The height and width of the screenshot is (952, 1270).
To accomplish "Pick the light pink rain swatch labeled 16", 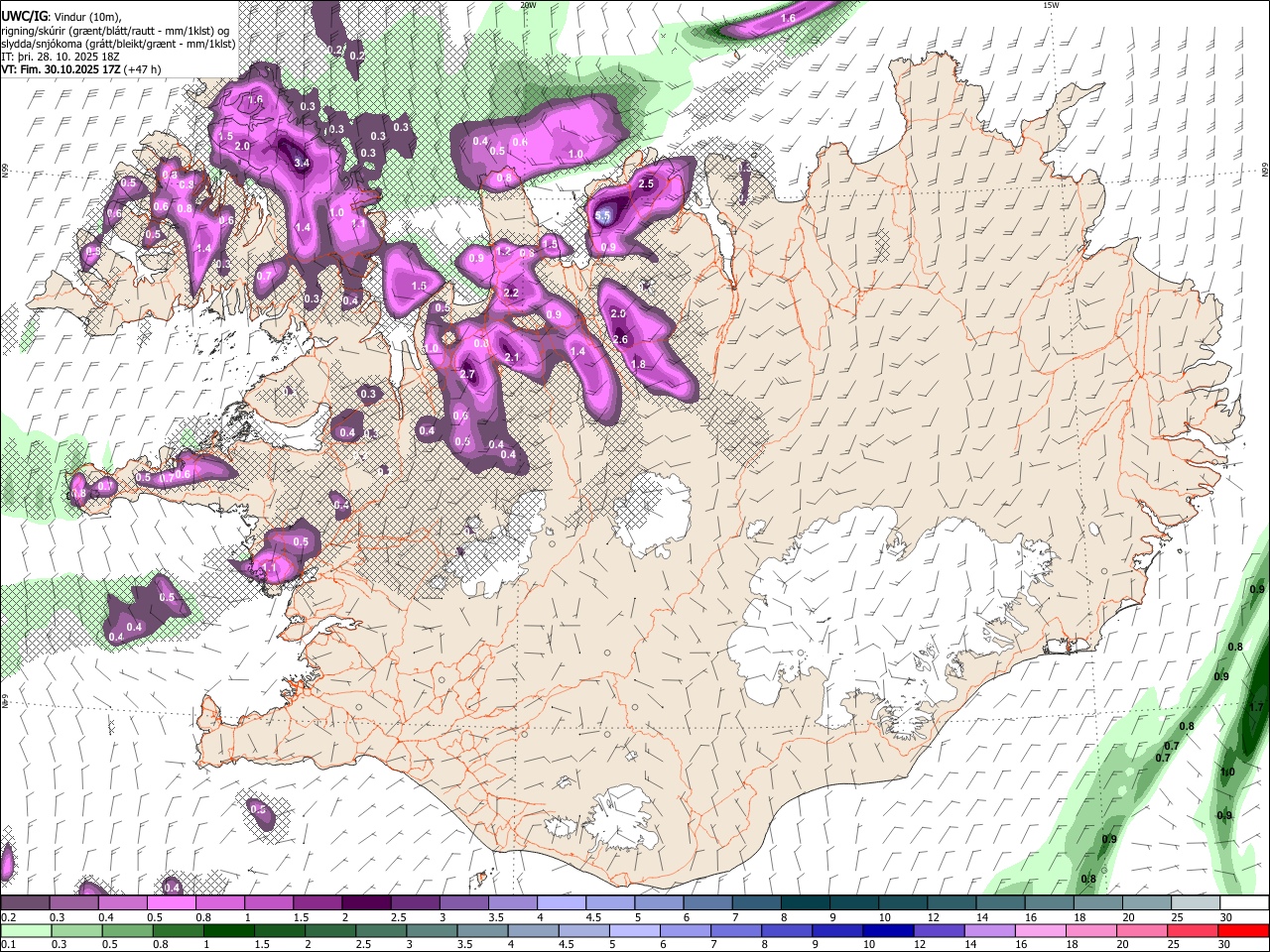I will (1040, 930).
